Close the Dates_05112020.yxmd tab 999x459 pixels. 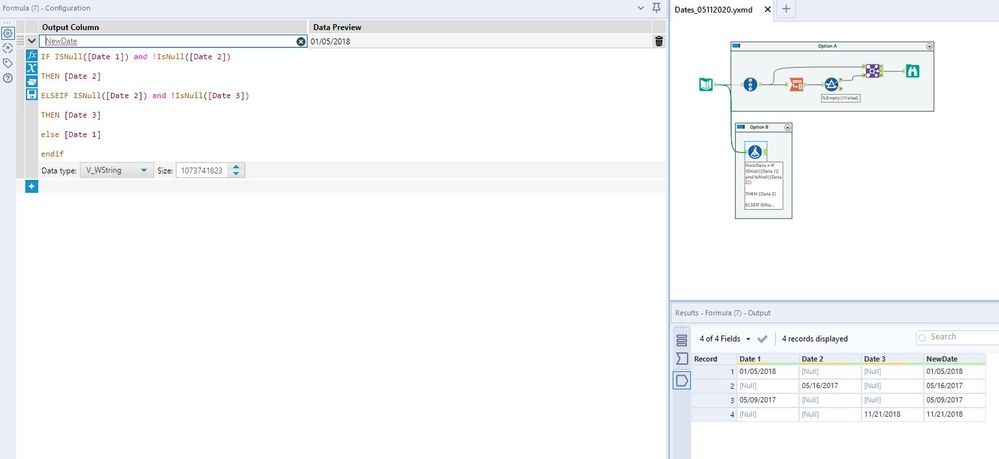pyautogui.click(x=767, y=9)
